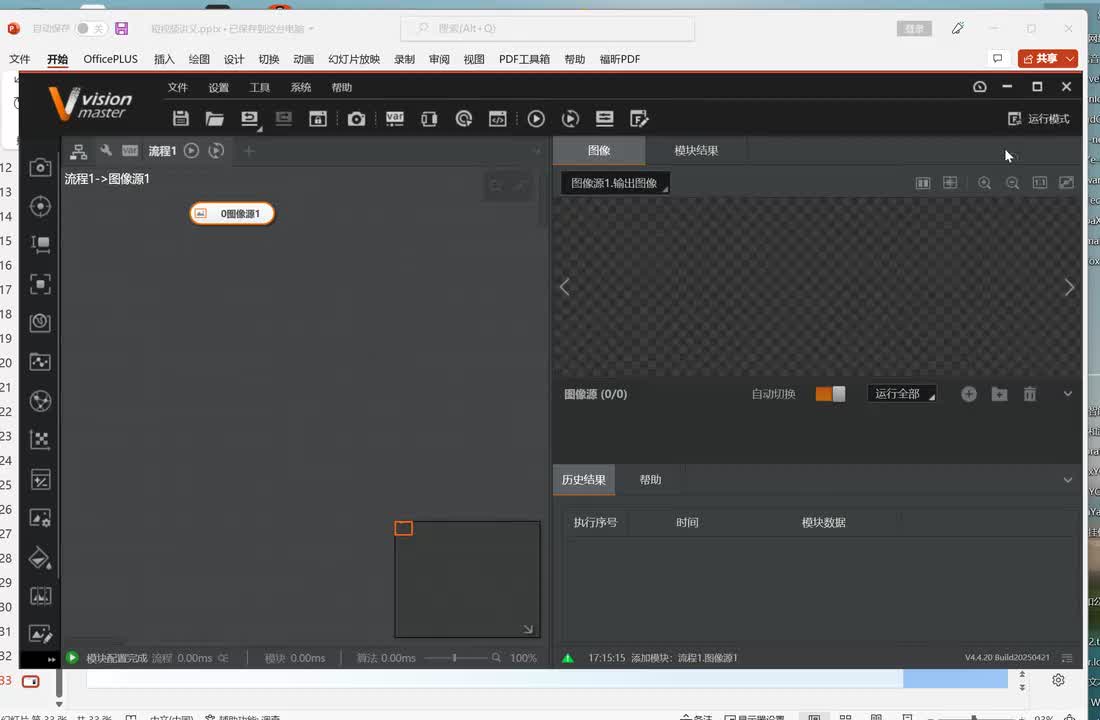Open the deep learning tools in sidebar

tap(40, 323)
